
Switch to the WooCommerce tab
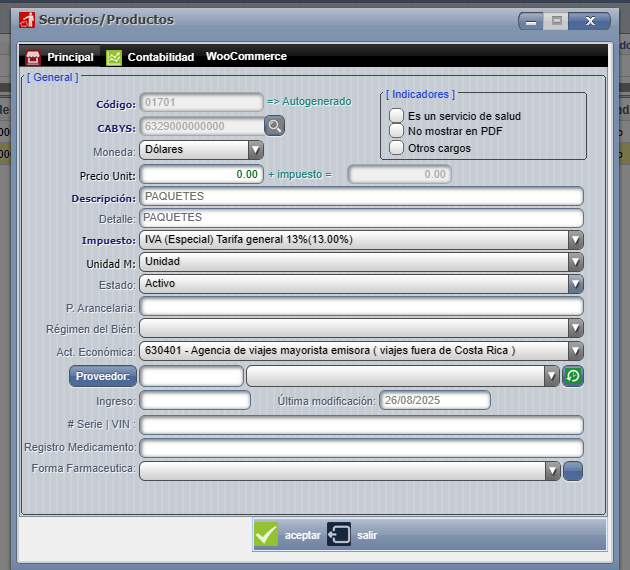(x=246, y=57)
